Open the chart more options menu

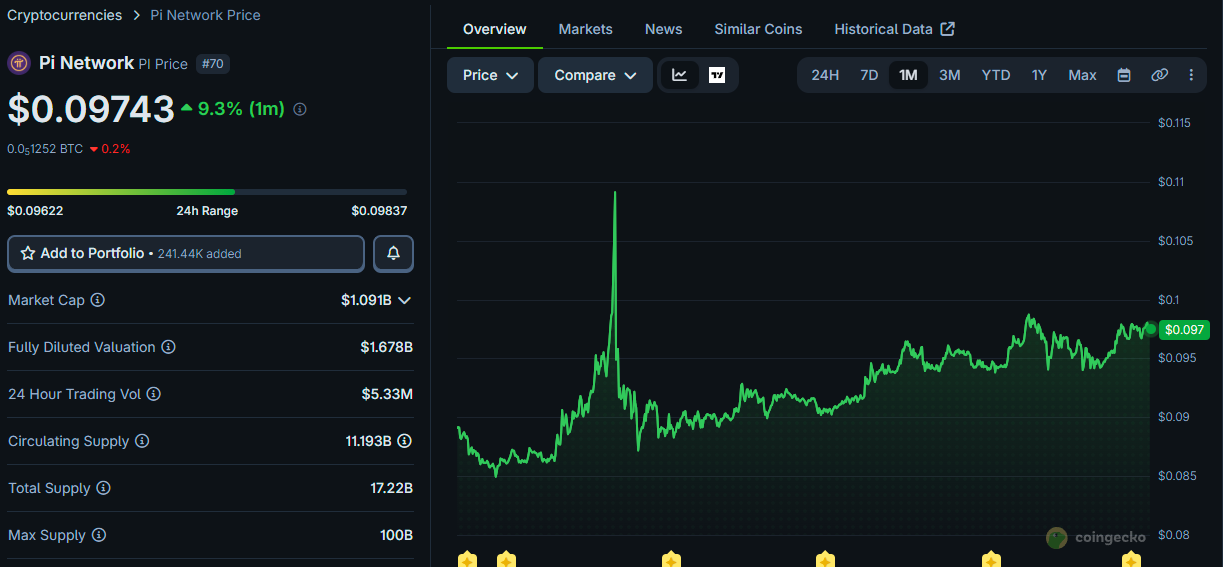pos(1191,75)
